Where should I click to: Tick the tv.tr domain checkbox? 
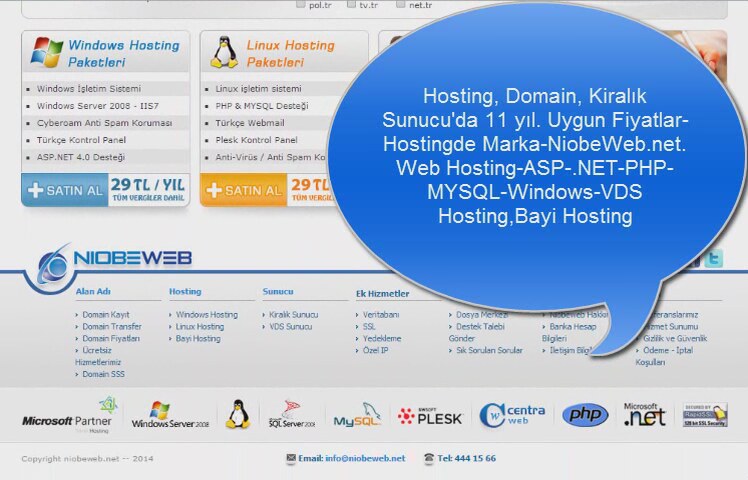coord(352,4)
